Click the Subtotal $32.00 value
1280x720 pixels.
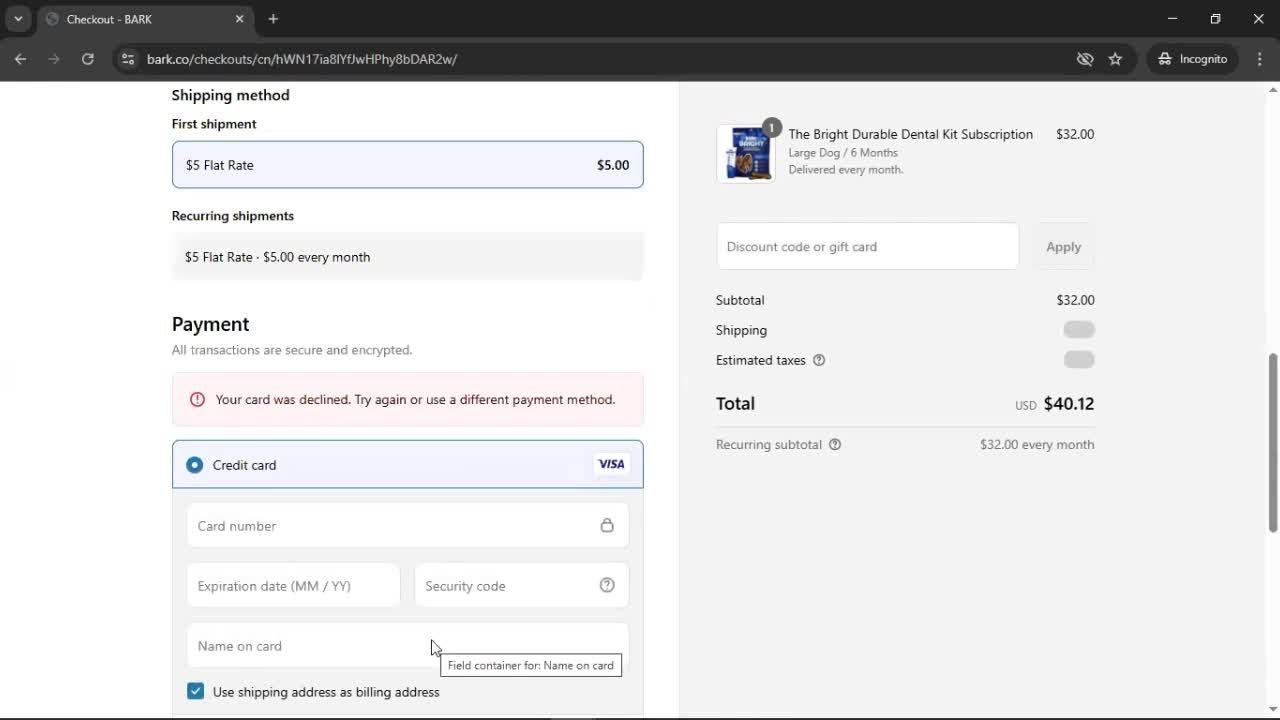(1075, 300)
